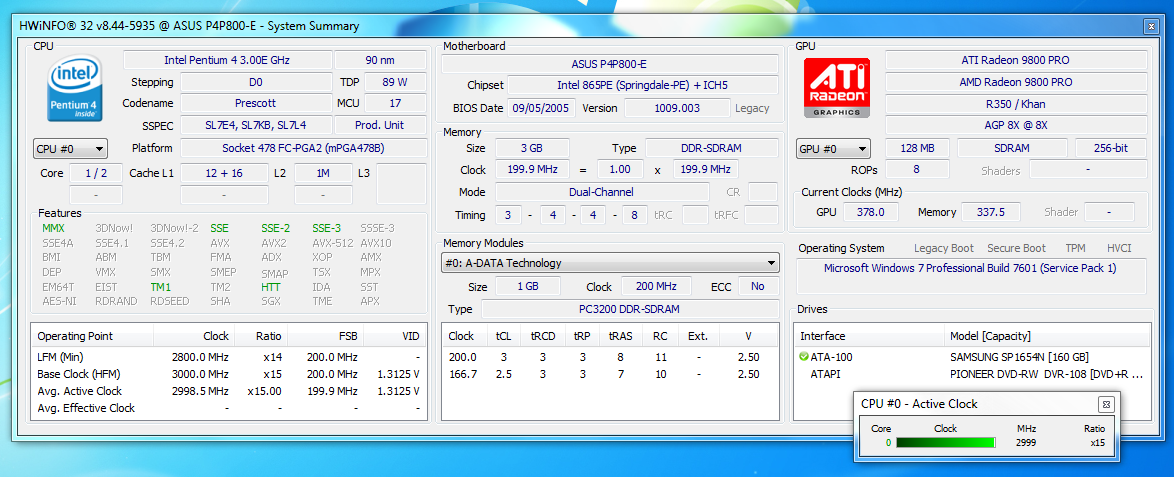Click the AMD Radeon 9800 PRO field

click(1015, 82)
